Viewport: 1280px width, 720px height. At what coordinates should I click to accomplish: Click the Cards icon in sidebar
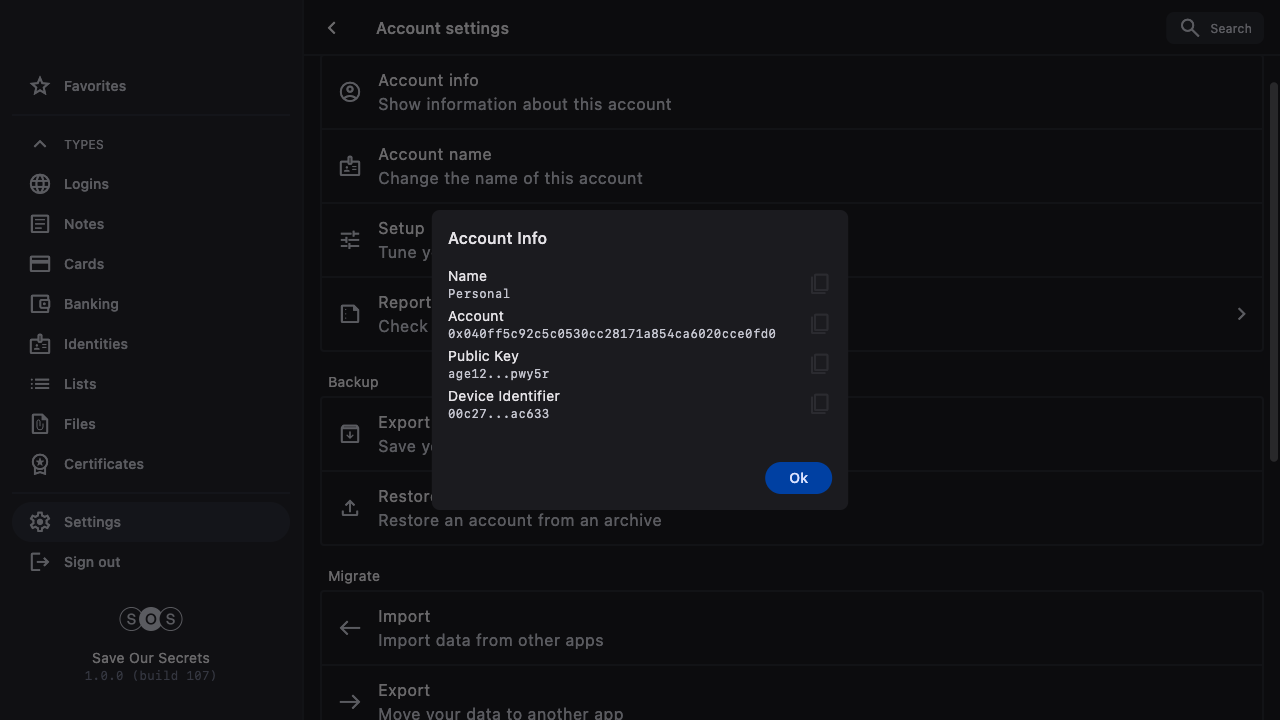[x=40, y=264]
